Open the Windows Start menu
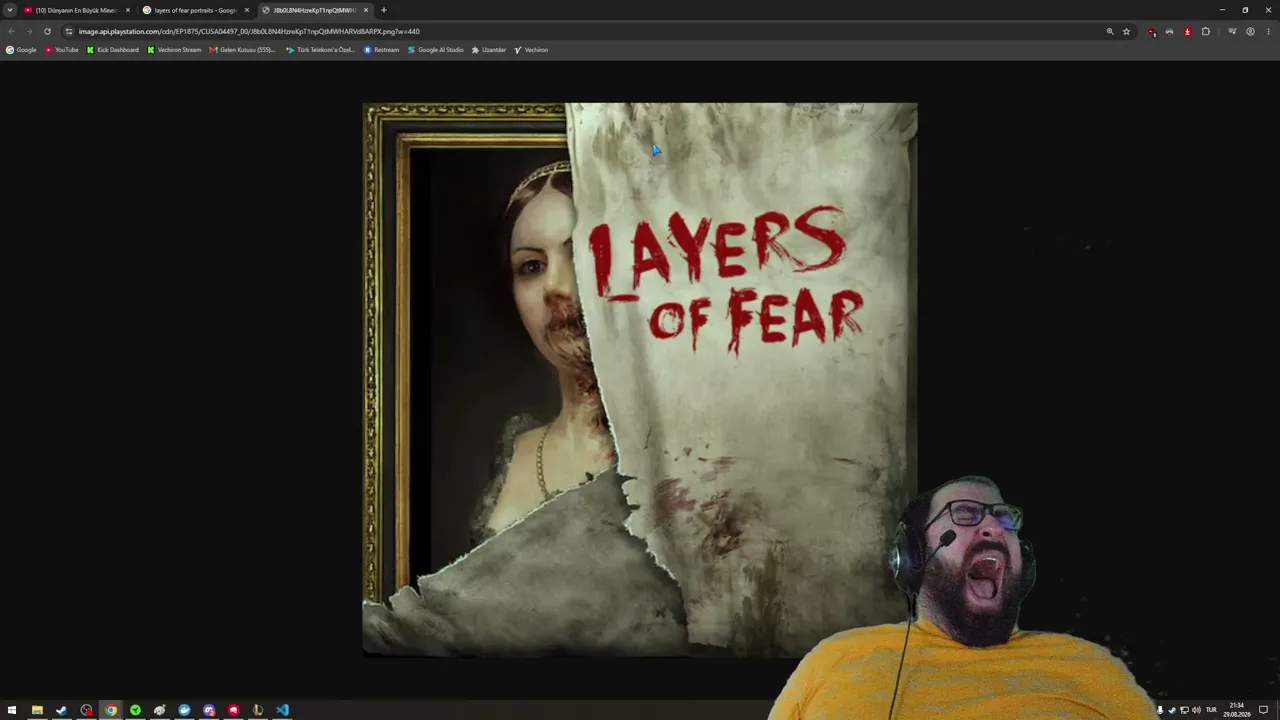The width and height of the screenshot is (1280, 720). (x=12, y=710)
